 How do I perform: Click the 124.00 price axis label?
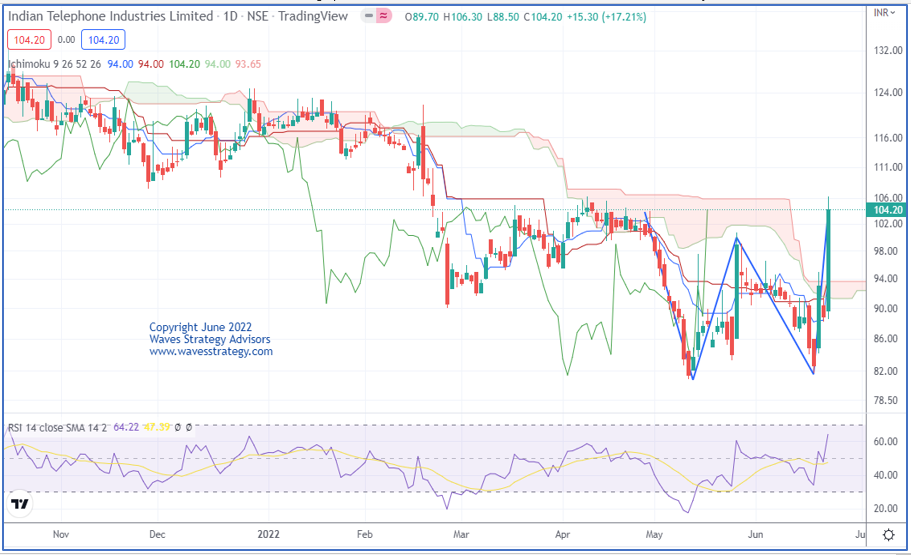click(x=888, y=92)
